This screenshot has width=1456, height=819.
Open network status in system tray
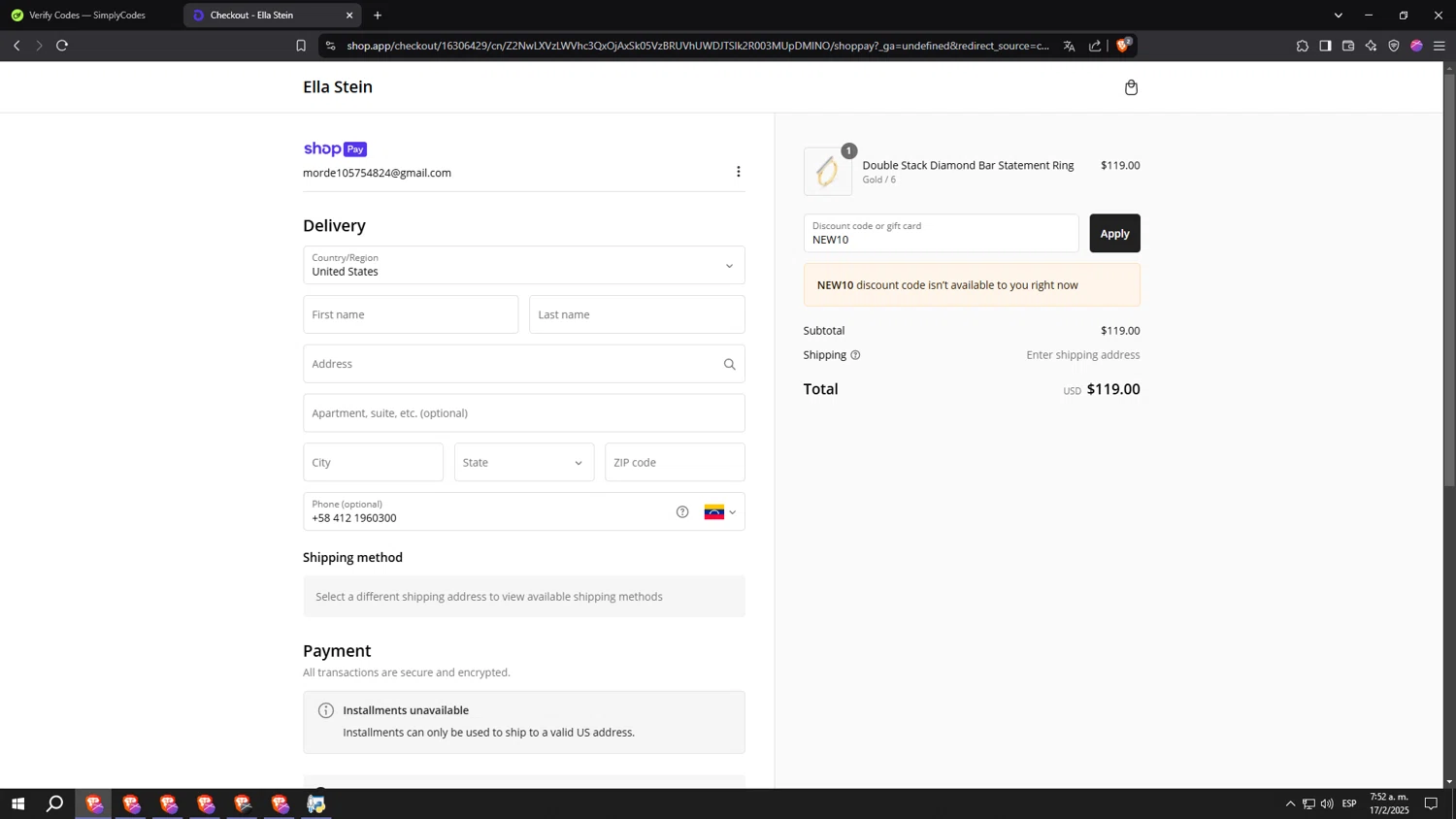1308,803
